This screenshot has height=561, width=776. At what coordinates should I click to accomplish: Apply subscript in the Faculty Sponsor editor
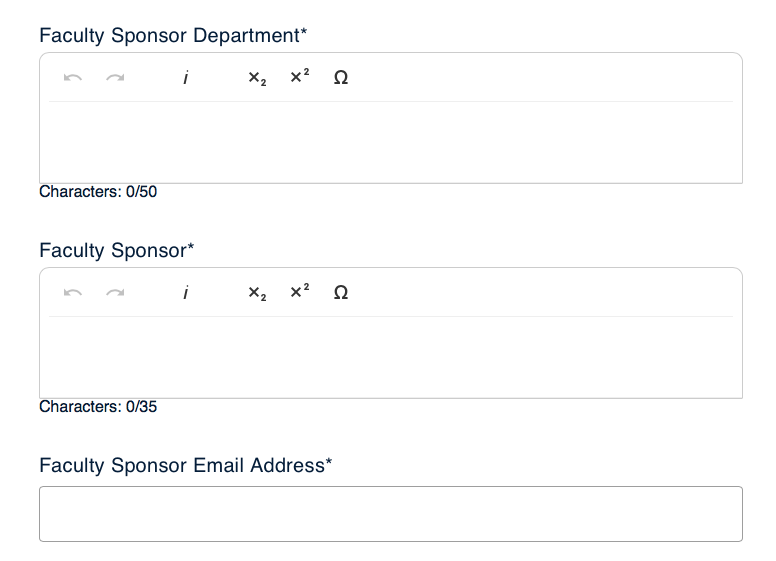[x=257, y=293]
